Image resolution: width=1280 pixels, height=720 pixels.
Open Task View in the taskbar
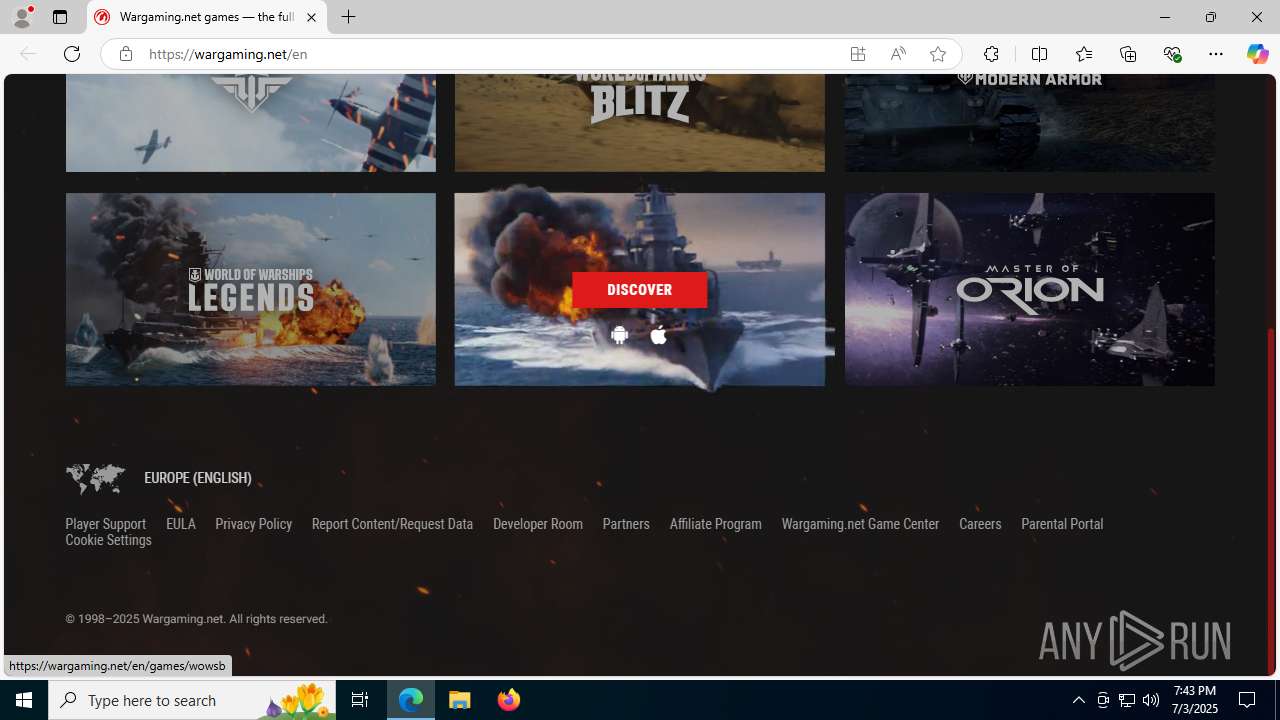[360, 700]
